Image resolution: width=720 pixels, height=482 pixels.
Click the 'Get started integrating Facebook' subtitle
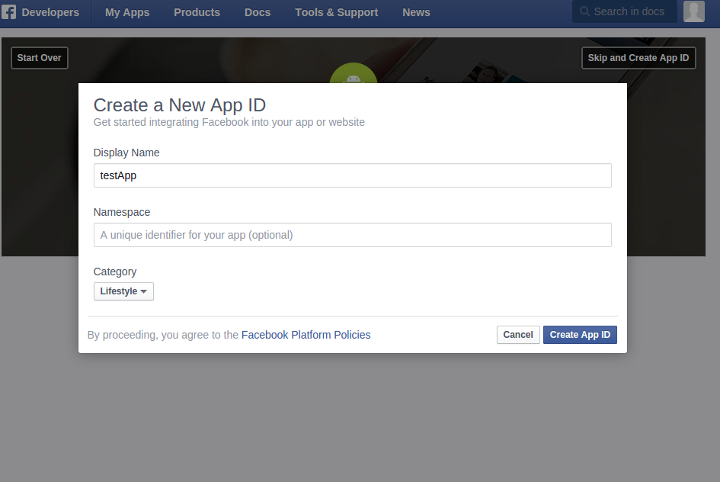(229, 123)
